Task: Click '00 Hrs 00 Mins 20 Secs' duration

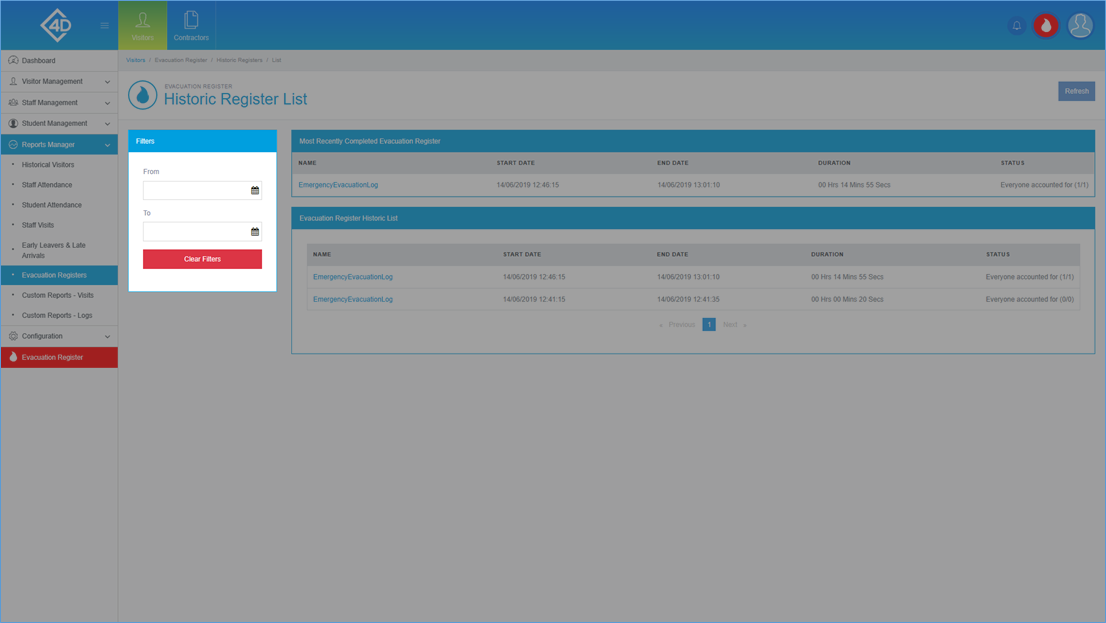Action: [847, 299]
